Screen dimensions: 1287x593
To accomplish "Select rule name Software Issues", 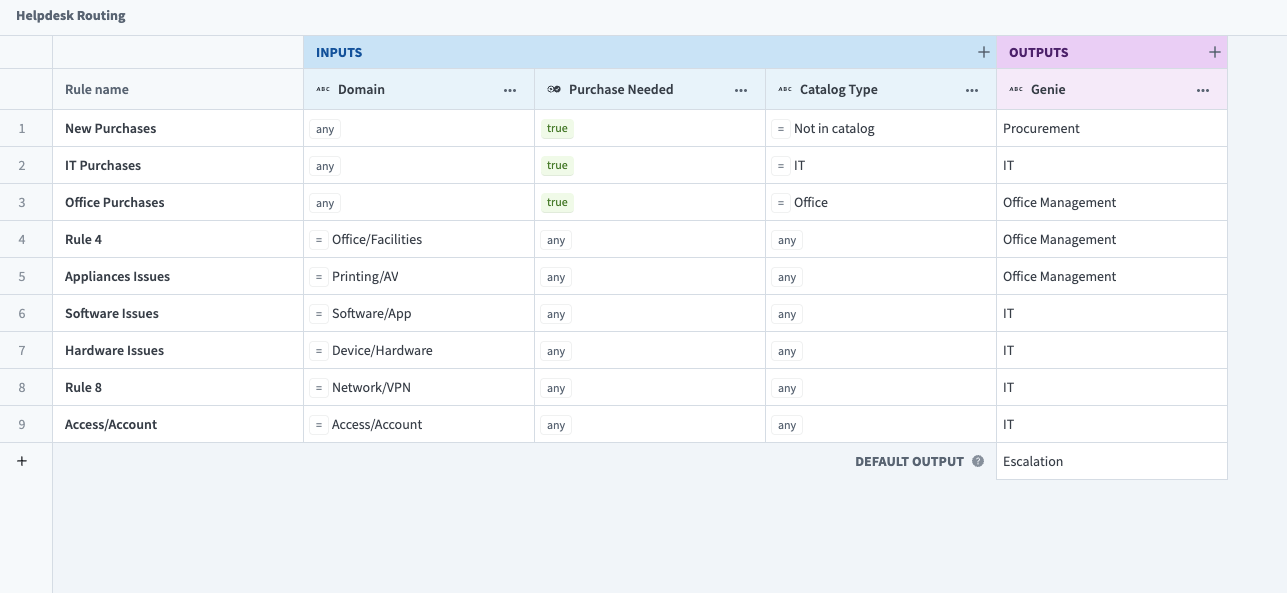I will click(112, 314).
